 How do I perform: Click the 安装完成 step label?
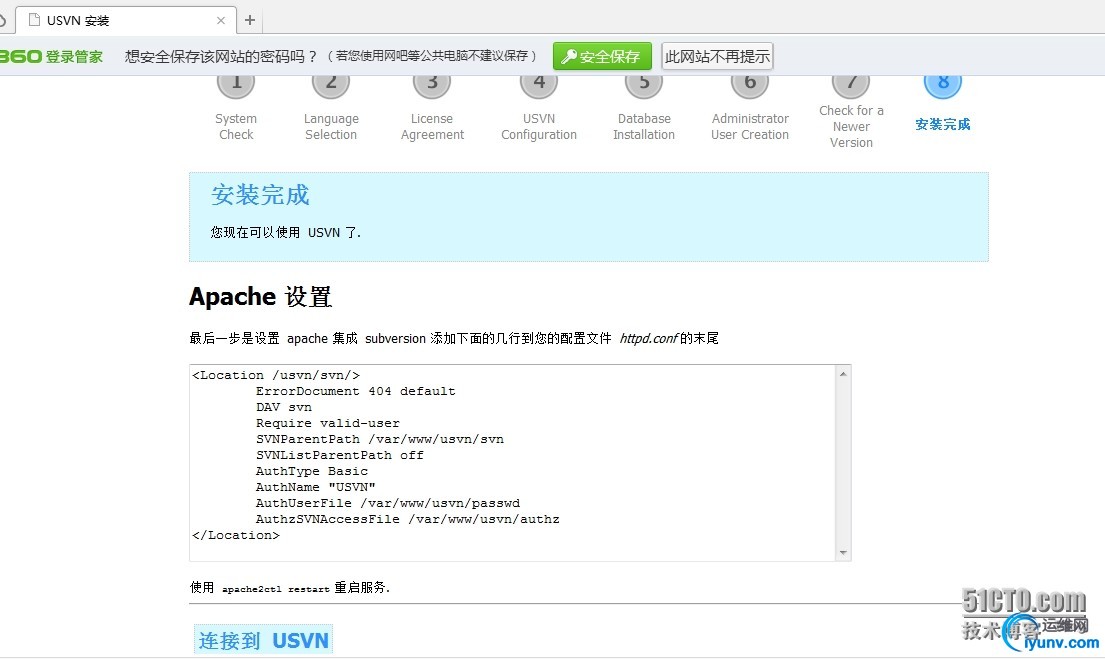coord(943,125)
